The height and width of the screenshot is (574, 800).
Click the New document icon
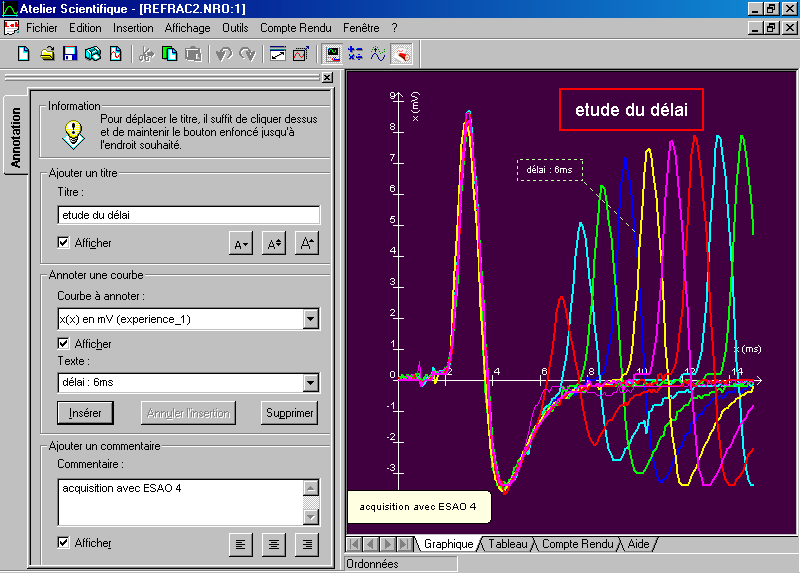[x=23, y=54]
